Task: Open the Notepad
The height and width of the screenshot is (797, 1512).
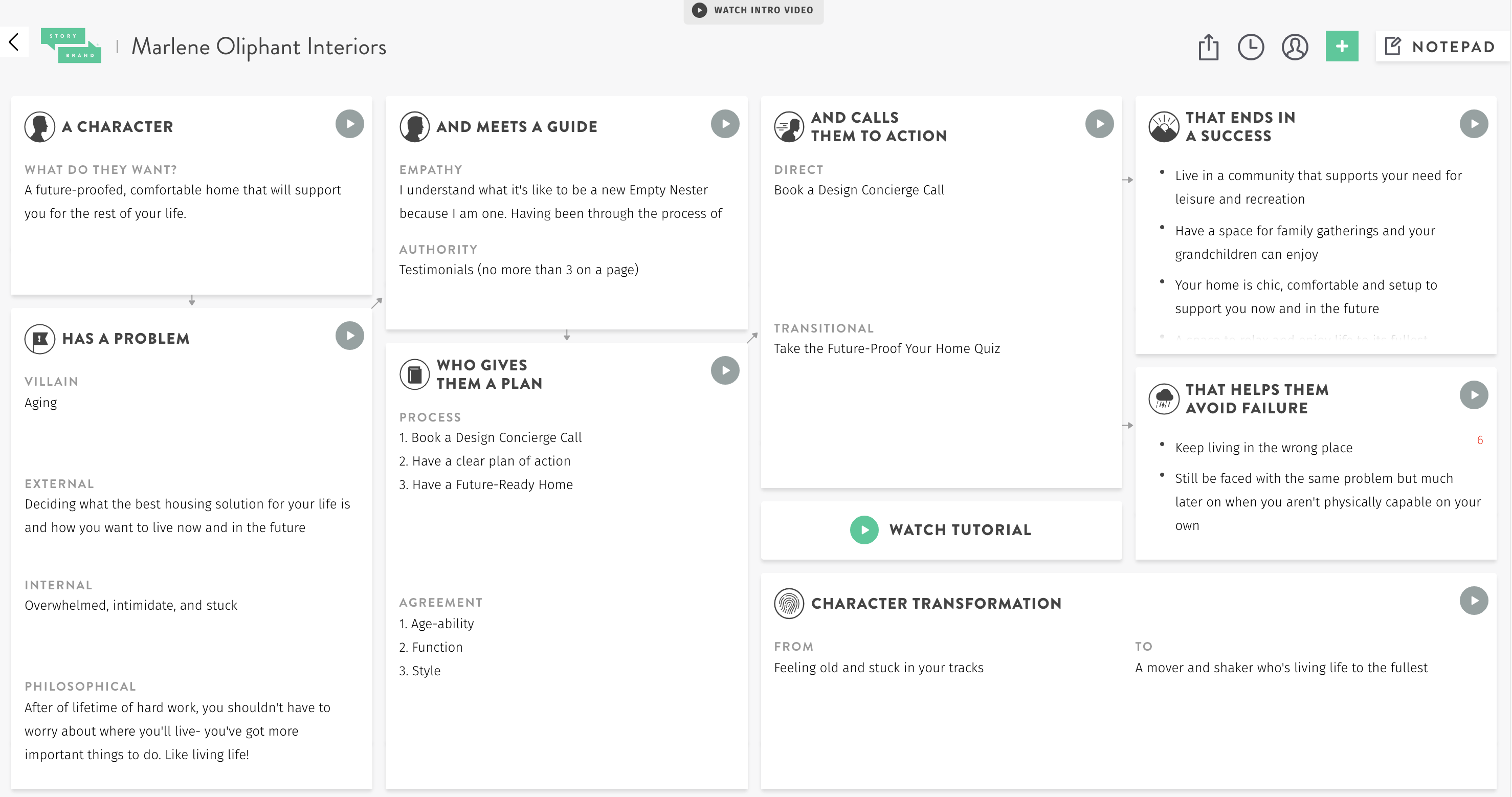Action: (1441, 47)
